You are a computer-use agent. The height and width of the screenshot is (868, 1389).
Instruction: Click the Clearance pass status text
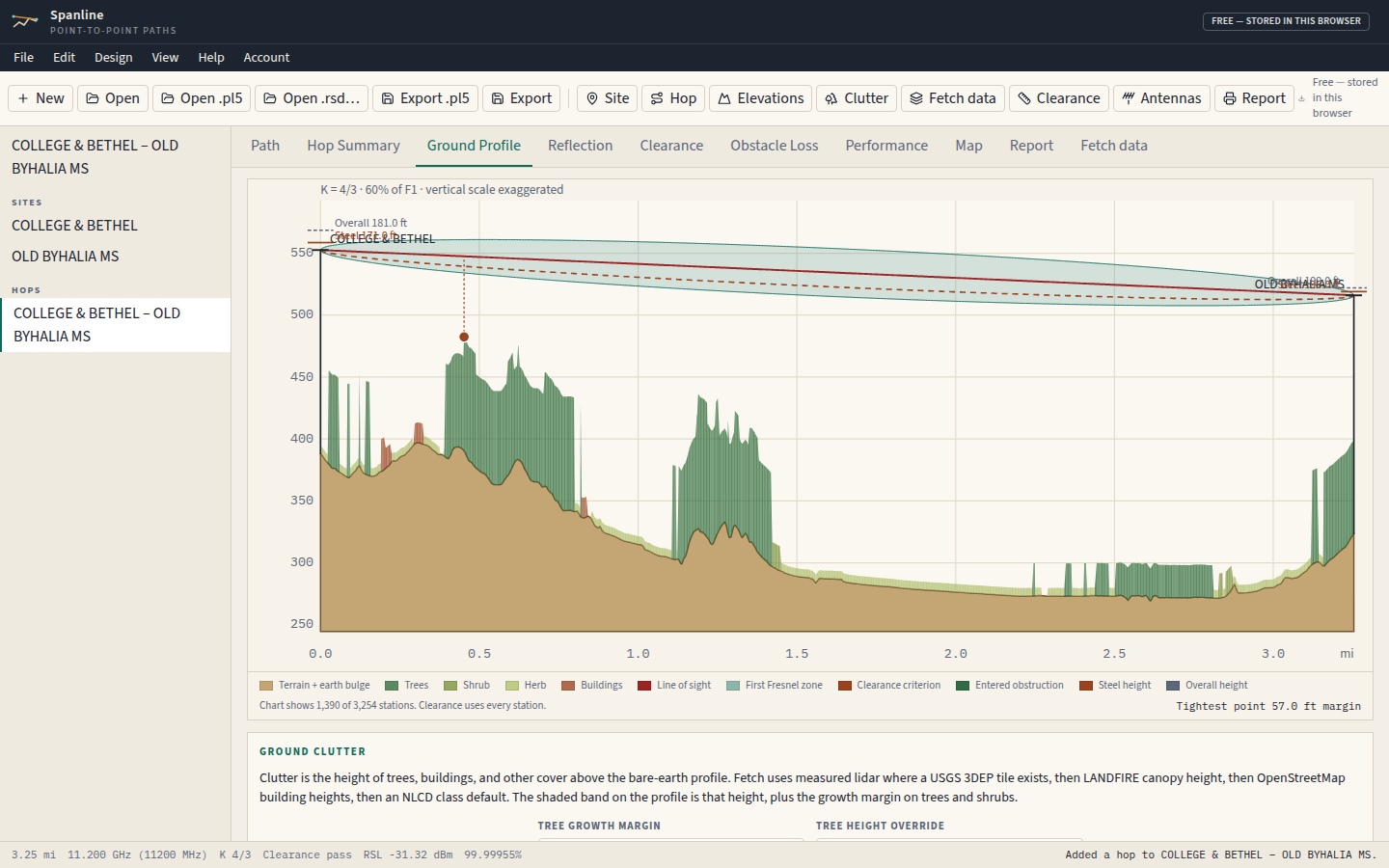pyautogui.click(x=307, y=854)
